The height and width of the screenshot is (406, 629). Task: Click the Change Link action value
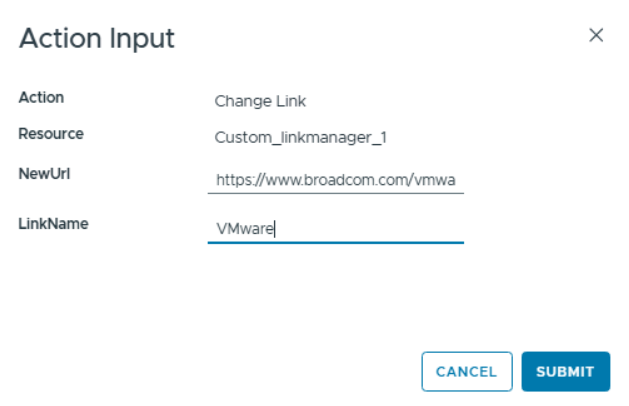click(x=260, y=101)
